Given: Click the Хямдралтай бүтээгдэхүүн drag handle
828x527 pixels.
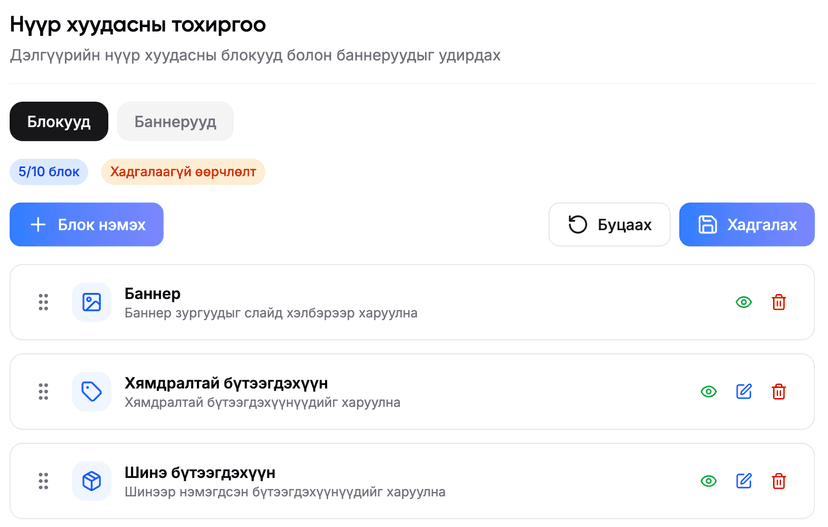Looking at the screenshot, I should (43, 392).
